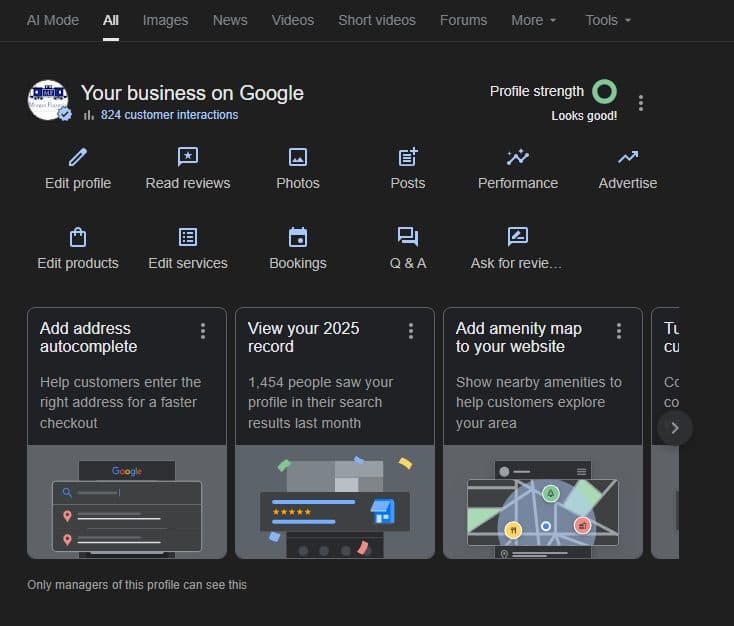Open the Bookings calendar icon
Image resolution: width=734 pixels, height=626 pixels.
pyautogui.click(x=298, y=237)
